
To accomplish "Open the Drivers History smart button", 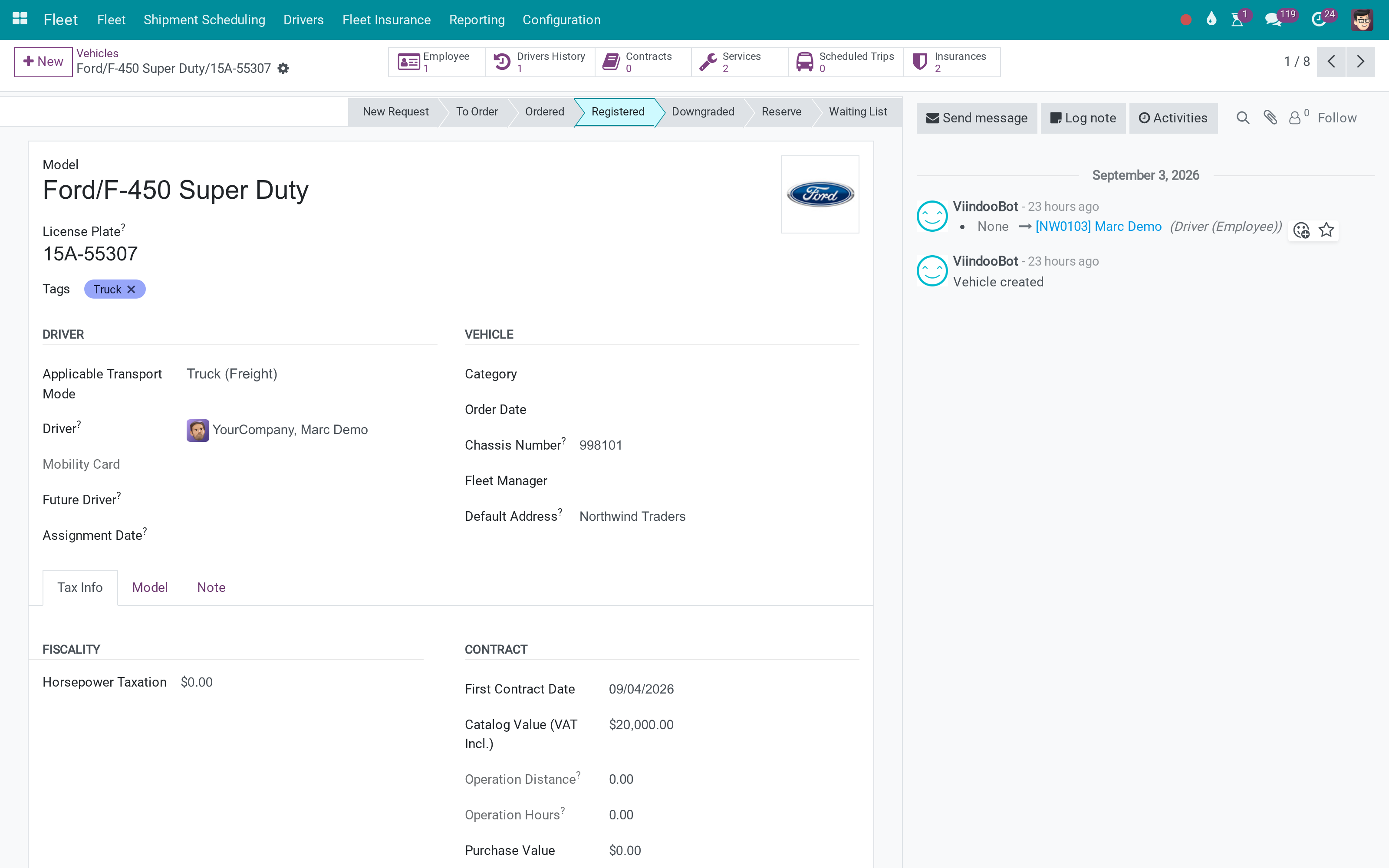I will pos(540,62).
